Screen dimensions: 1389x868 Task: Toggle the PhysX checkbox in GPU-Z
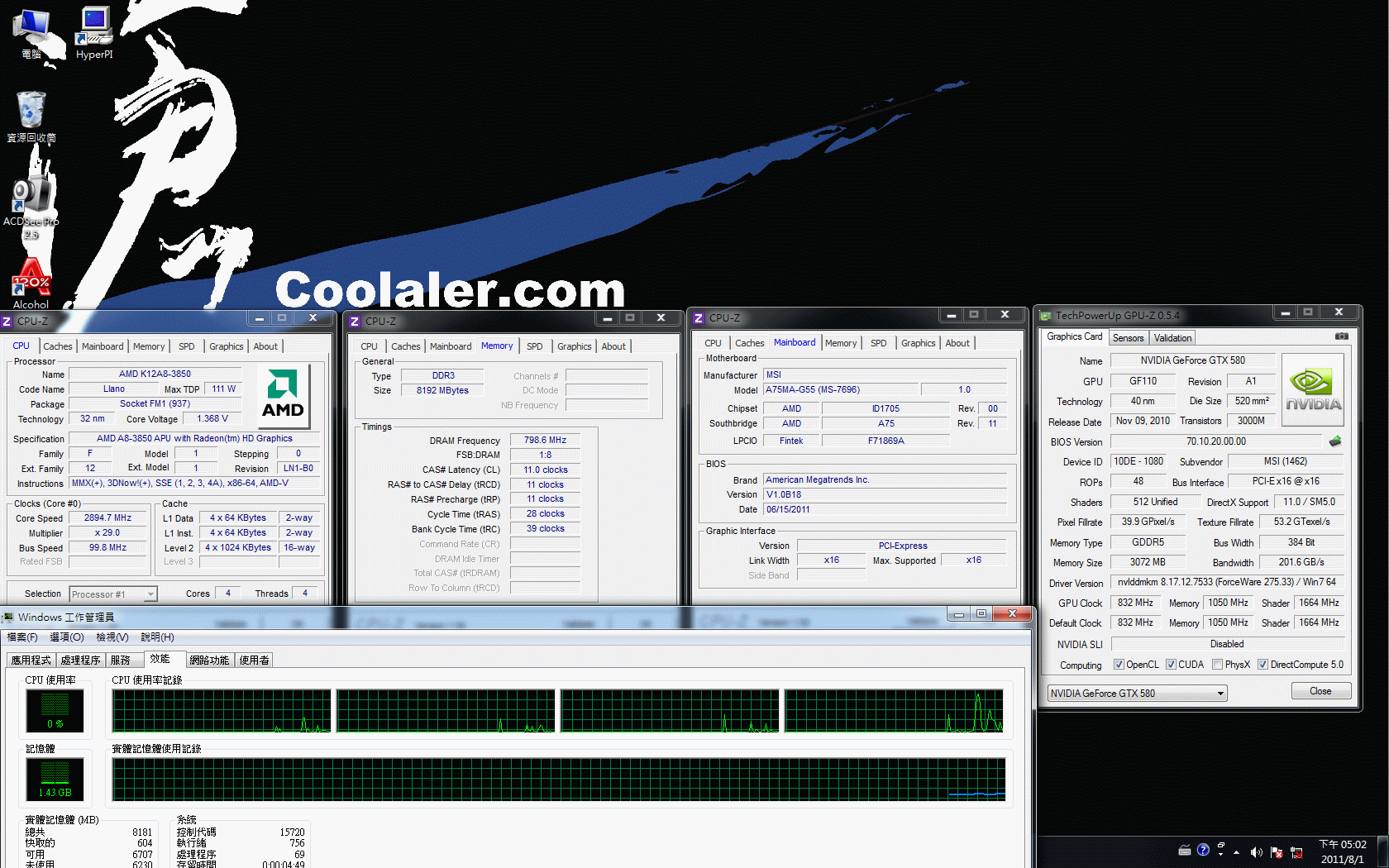pos(1217,665)
